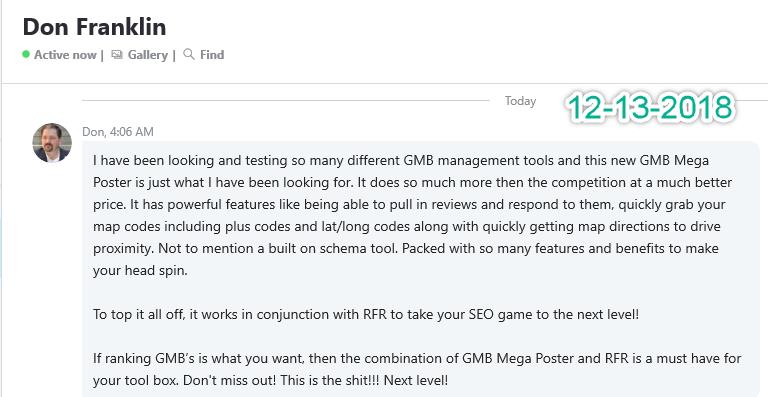Click the Find magnifying glass icon
This screenshot has height=397, width=768.
tap(189, 54)
